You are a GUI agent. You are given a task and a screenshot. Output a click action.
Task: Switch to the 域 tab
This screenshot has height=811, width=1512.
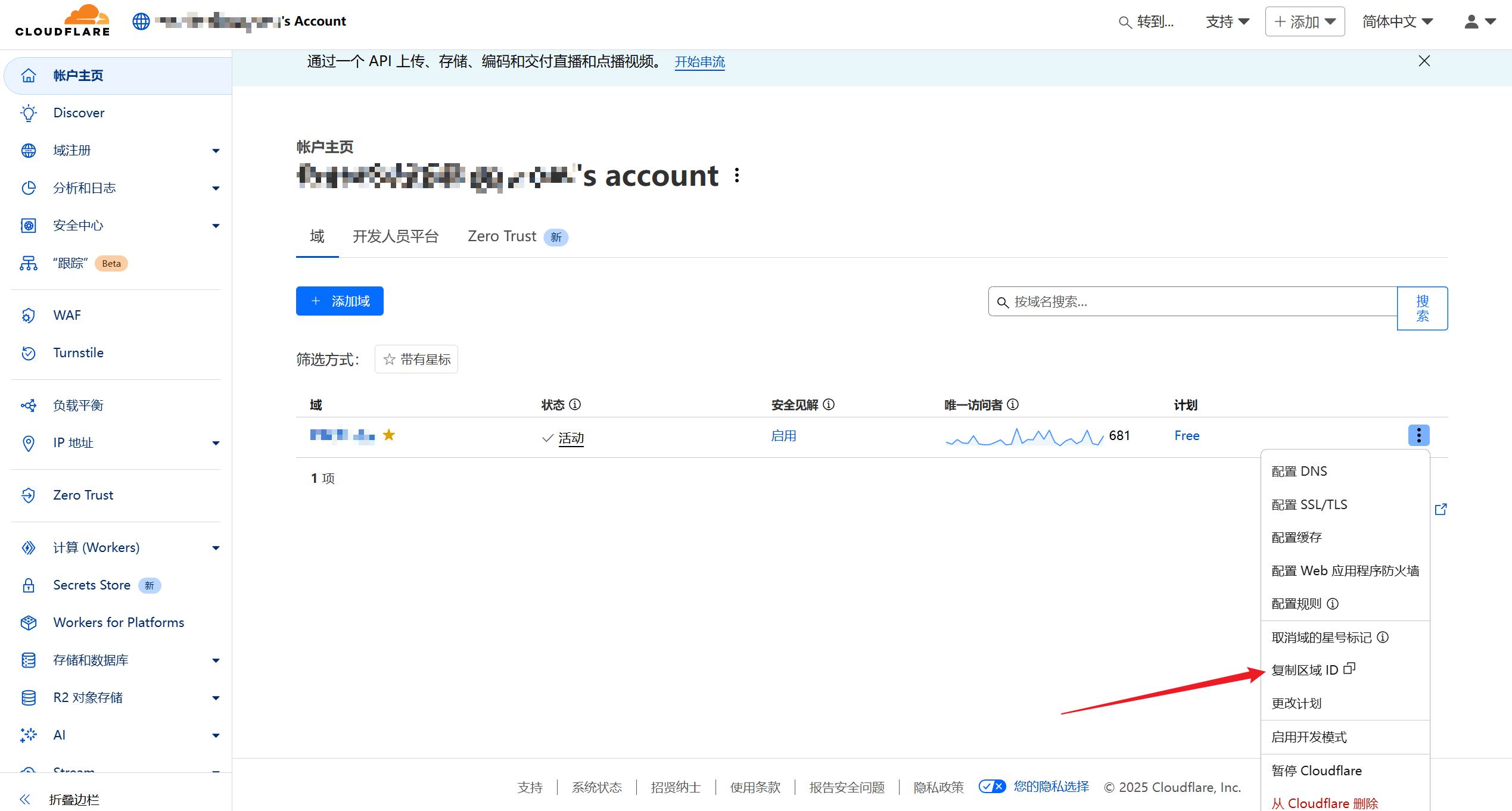pos(317,236)
